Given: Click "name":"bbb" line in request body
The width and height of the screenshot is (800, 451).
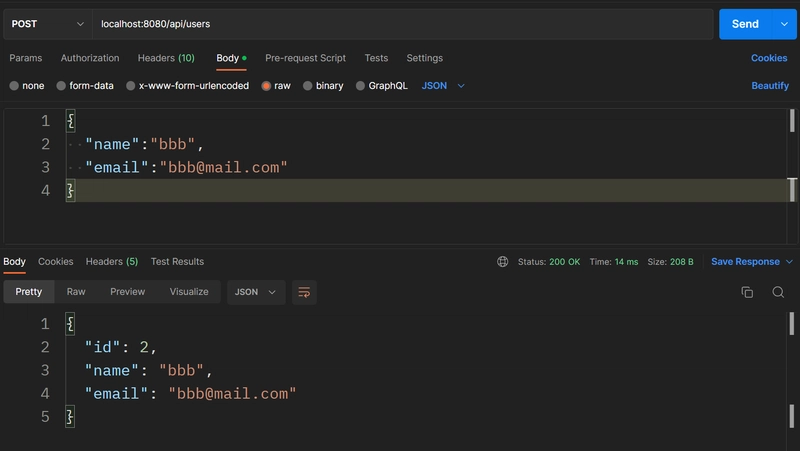Looking at the screenshot, I should (144, 144).
